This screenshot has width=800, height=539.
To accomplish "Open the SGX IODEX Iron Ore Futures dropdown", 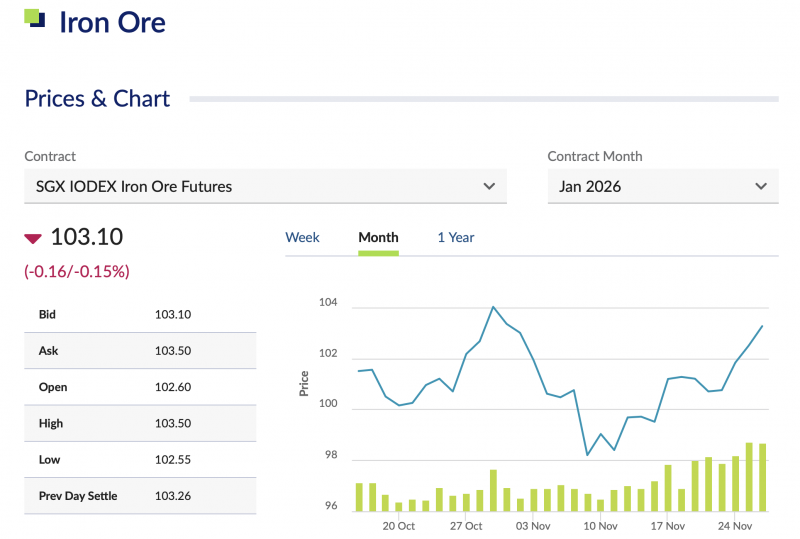I will point(265,186).
